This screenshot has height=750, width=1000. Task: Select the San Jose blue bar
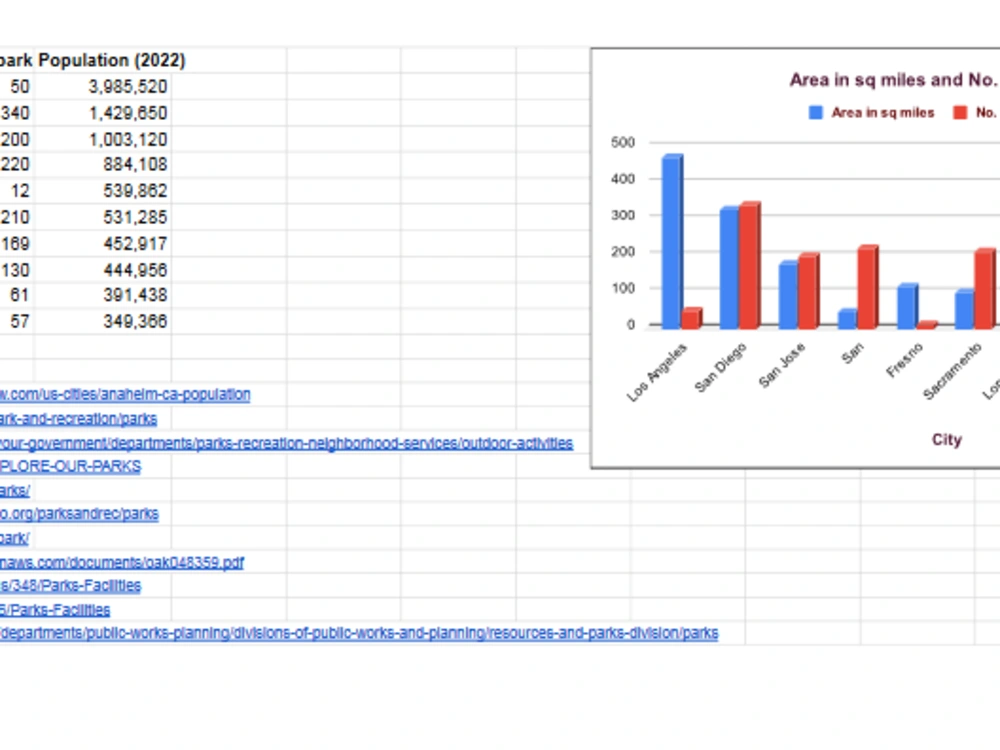point(789,295)
